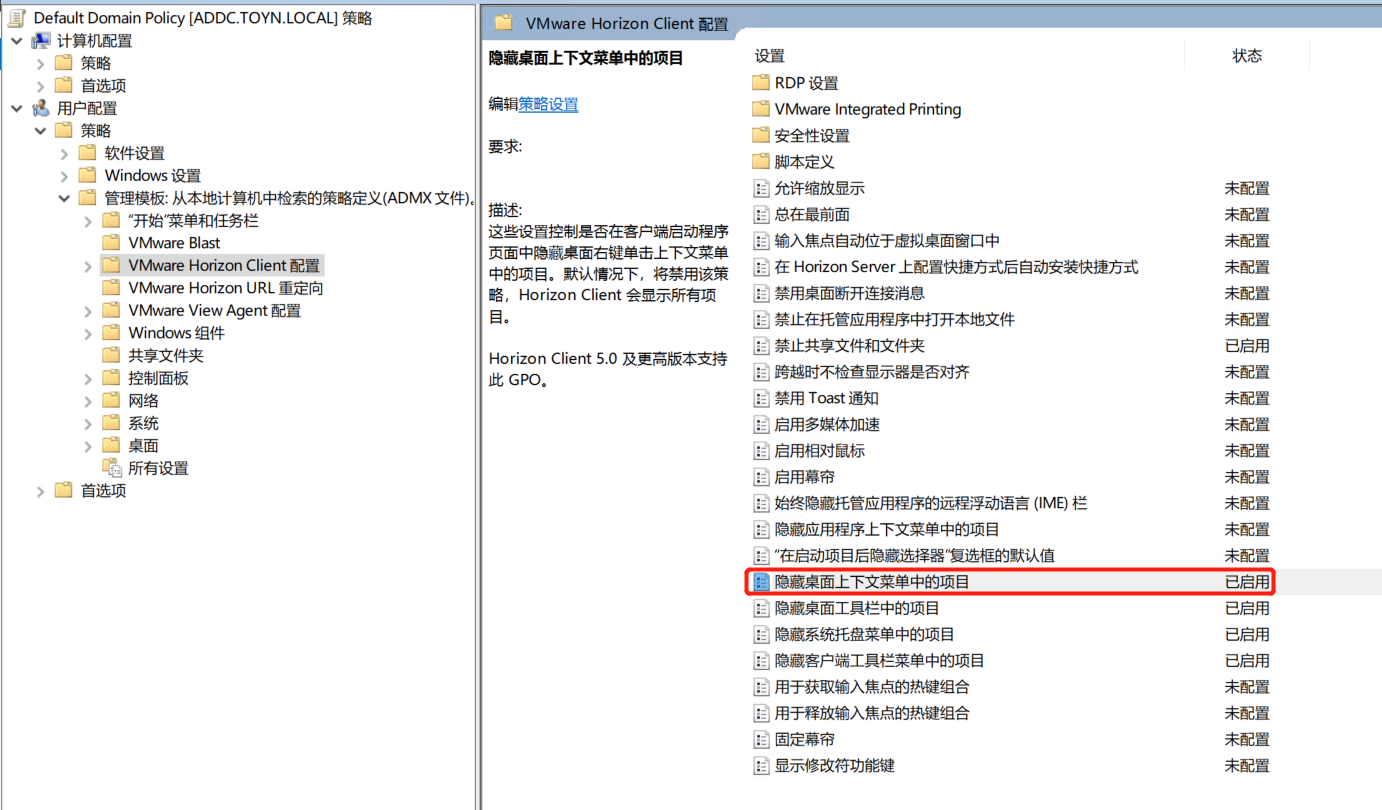Expand the Windows 组件 node

click(x=89, y=333)
